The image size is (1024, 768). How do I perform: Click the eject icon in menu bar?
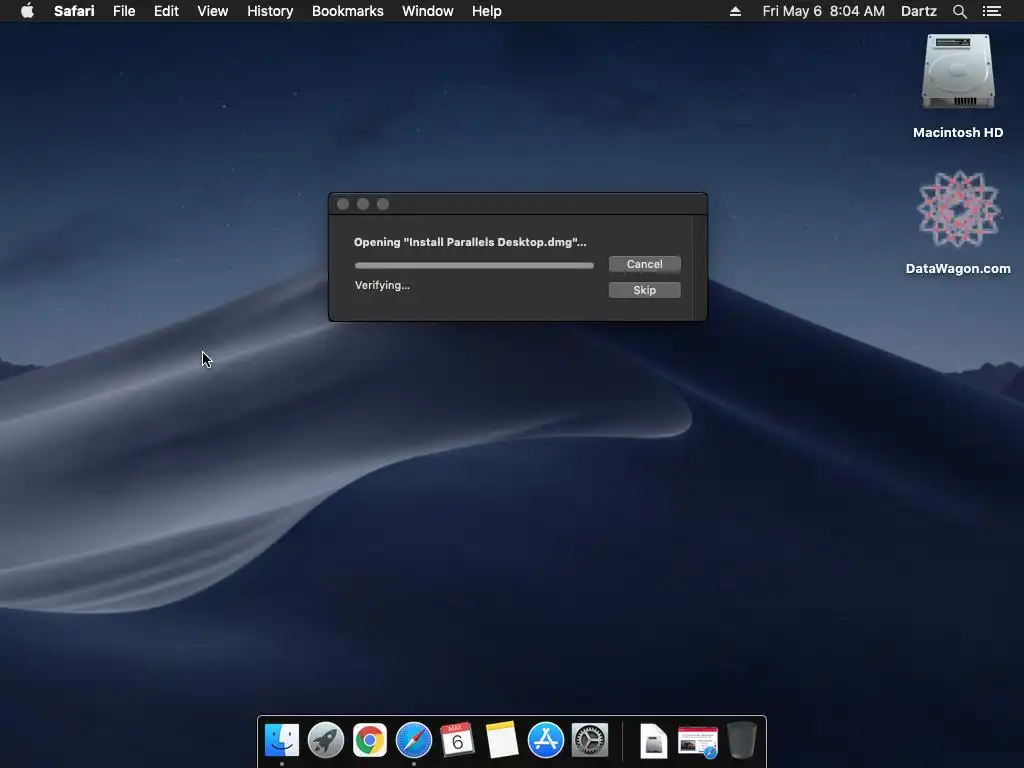point(735,11)
